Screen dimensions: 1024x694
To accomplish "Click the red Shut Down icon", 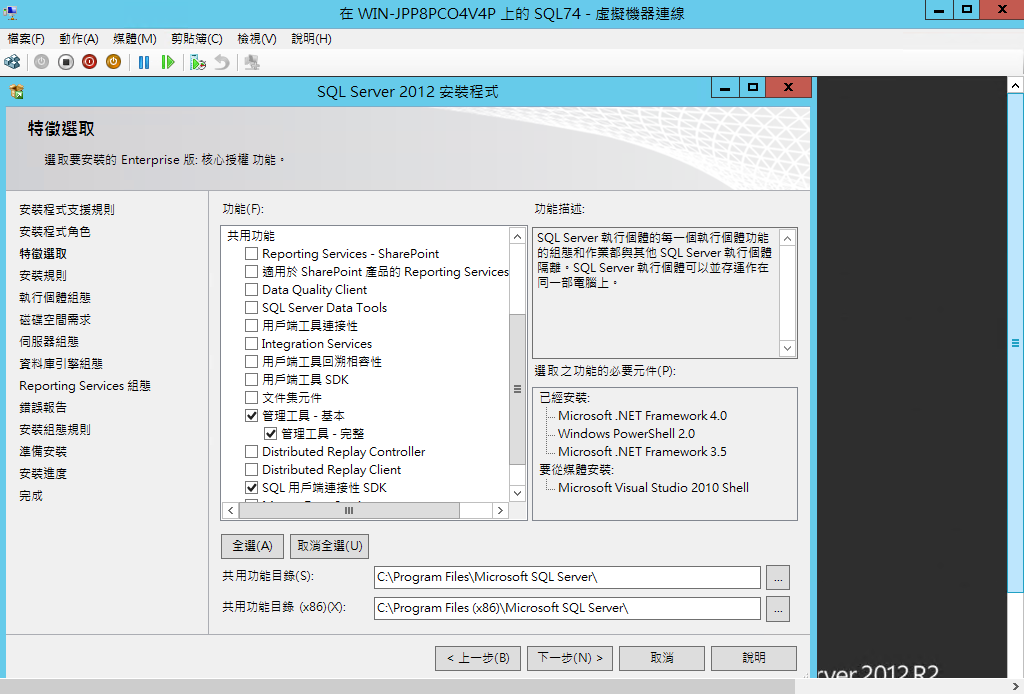I will pyautogui.click(x=89, y=62).
